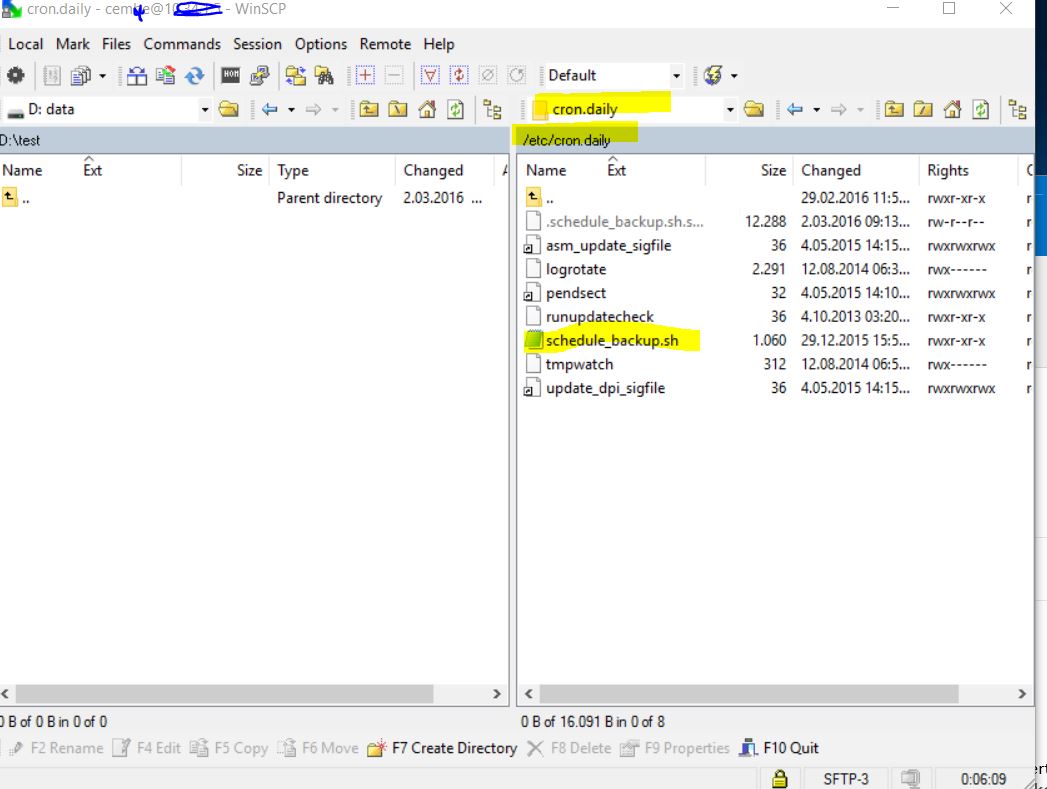Screen dimensions: 1047x789
Task: Select pendsect file in remote panel
Action: point(576,293)
